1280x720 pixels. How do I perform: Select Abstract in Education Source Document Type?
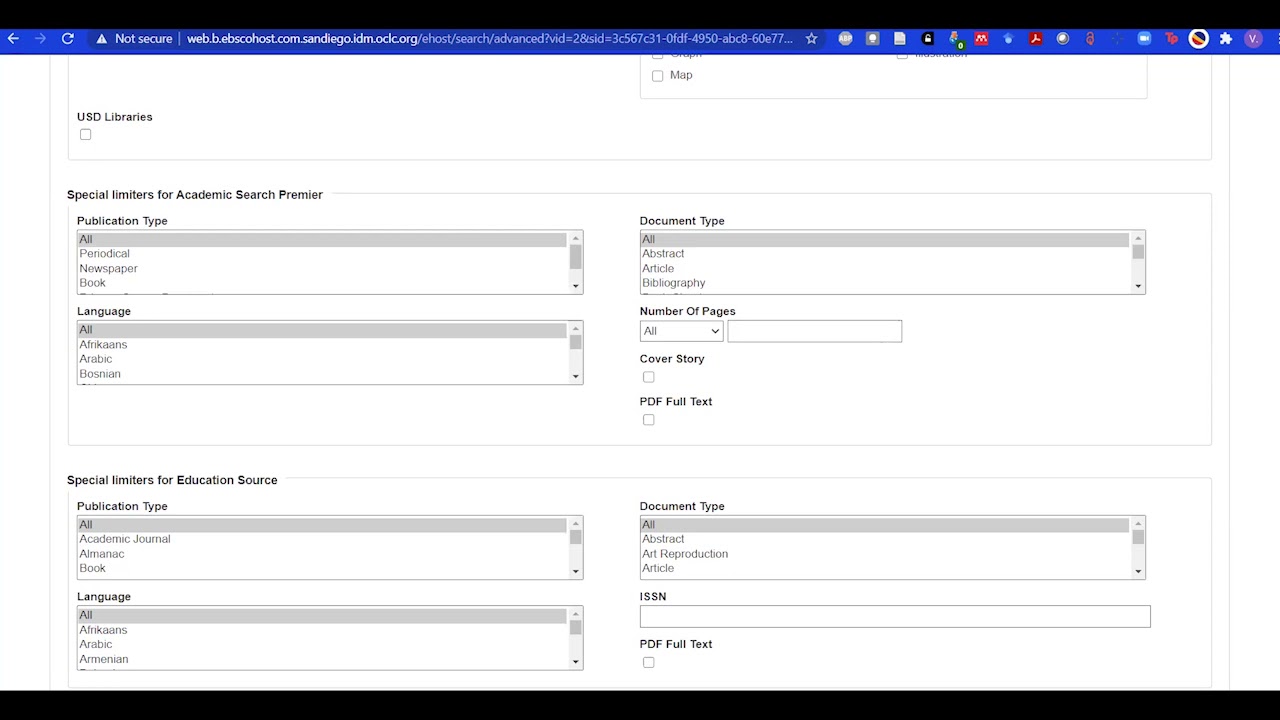coord(885,539)
